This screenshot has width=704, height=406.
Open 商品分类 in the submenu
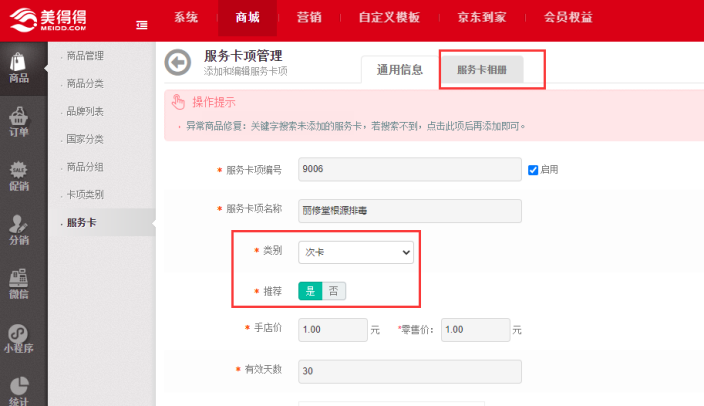pos(85,84)
